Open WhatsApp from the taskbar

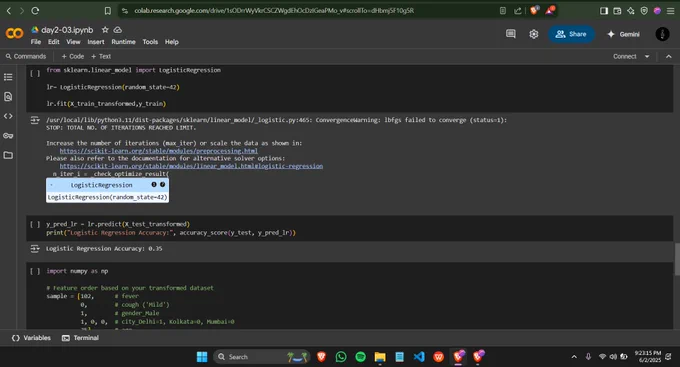pyautogui.click(x=341, y=357)
